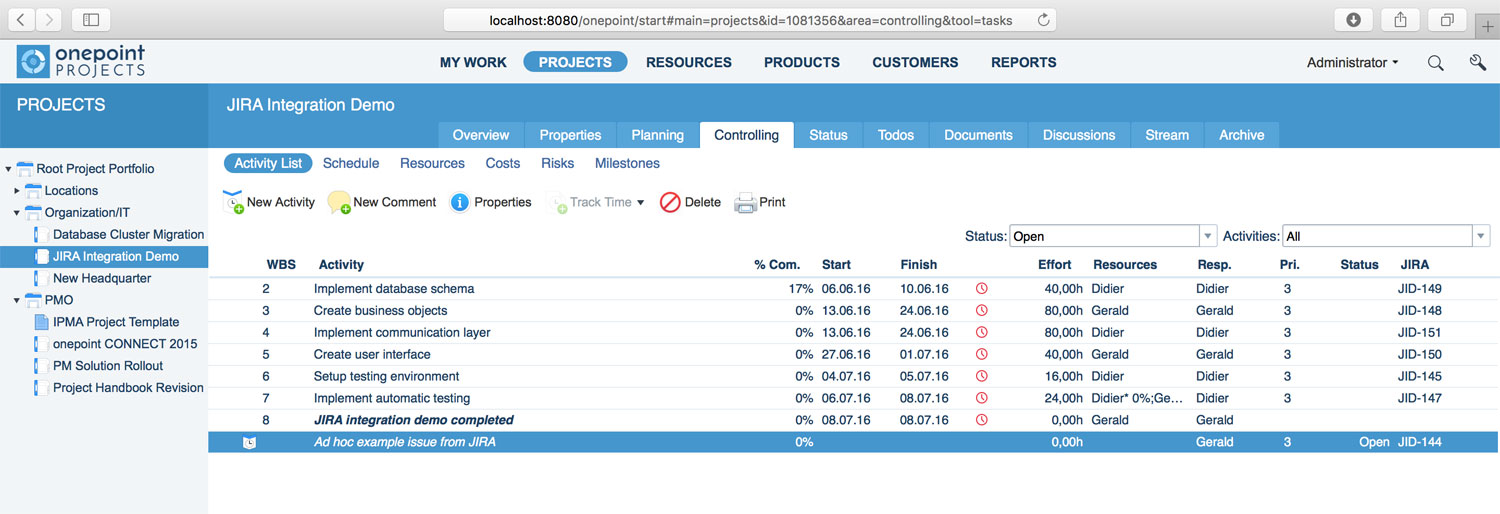Open the RESOURCES main menu
1500x514 pixels.
point(688,62)
